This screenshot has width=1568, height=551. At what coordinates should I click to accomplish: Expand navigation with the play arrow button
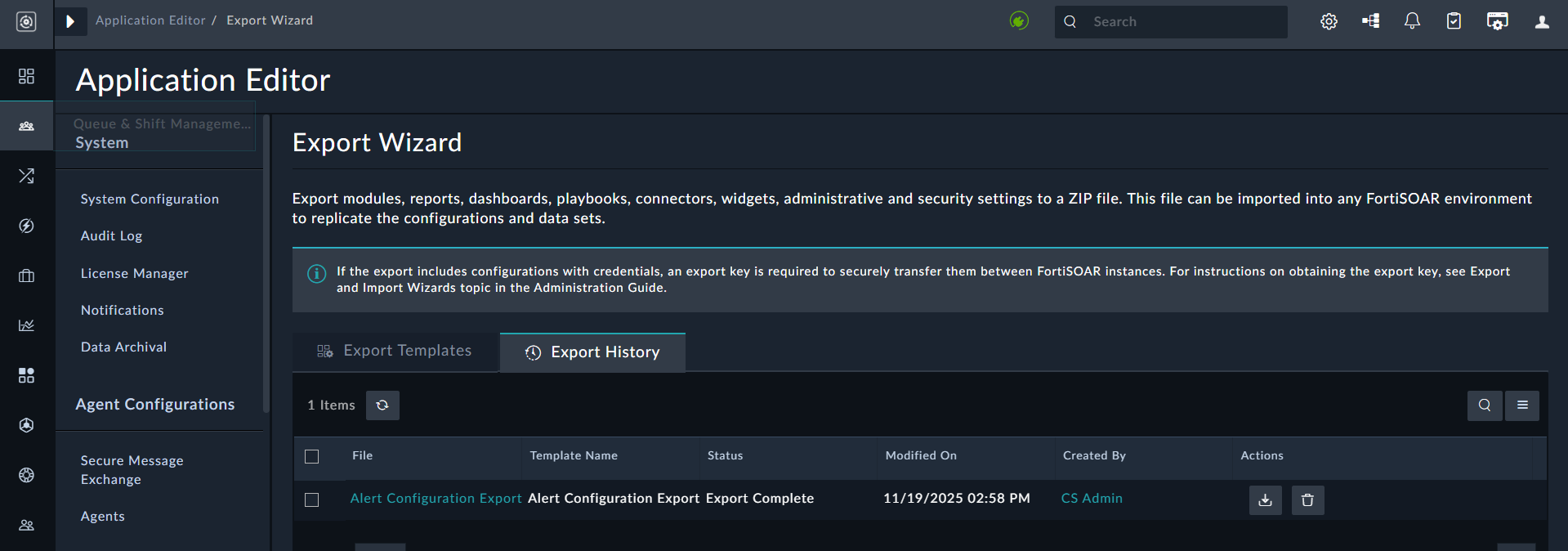(70, 21)
